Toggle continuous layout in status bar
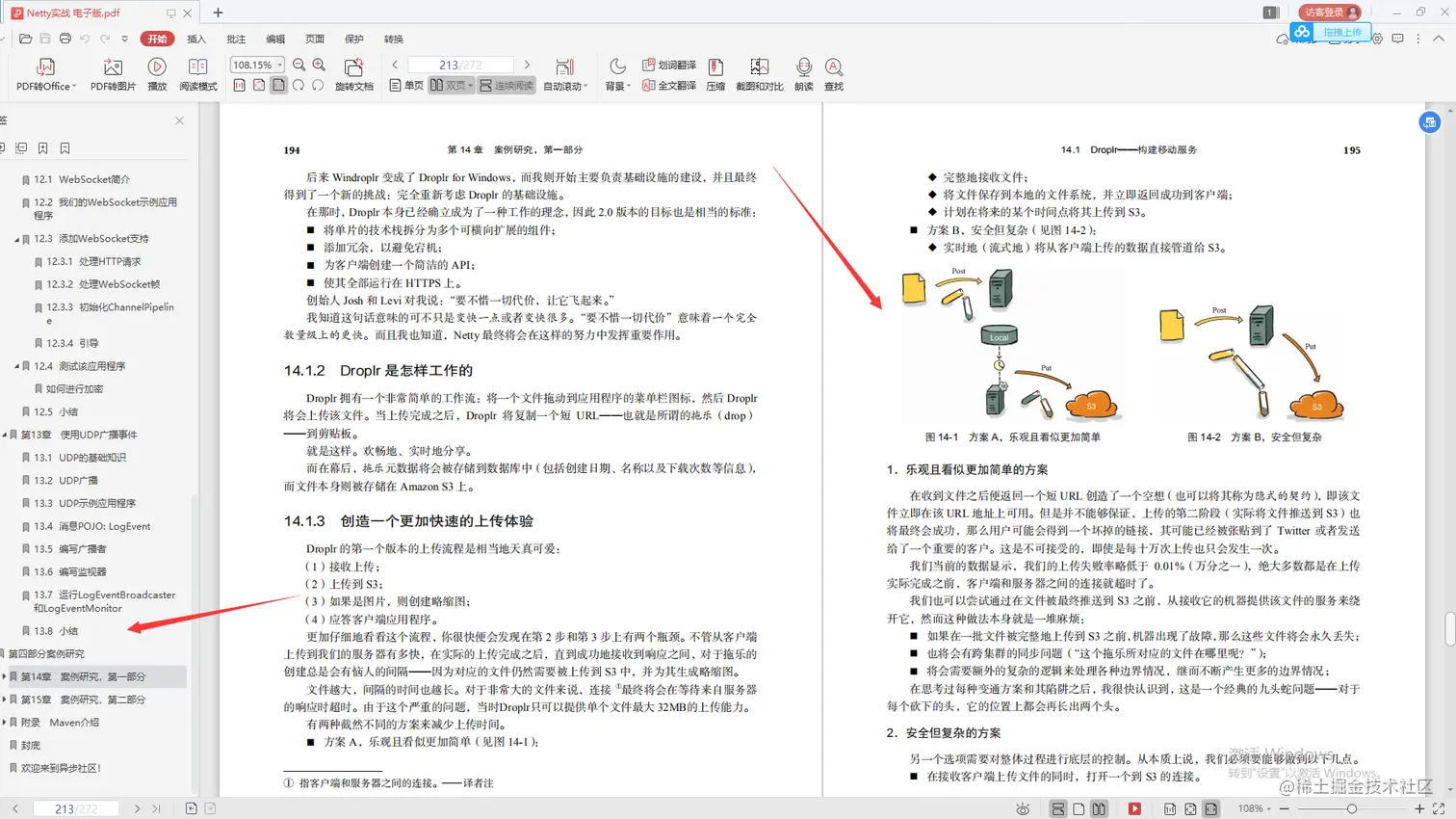 point(1057,809)
